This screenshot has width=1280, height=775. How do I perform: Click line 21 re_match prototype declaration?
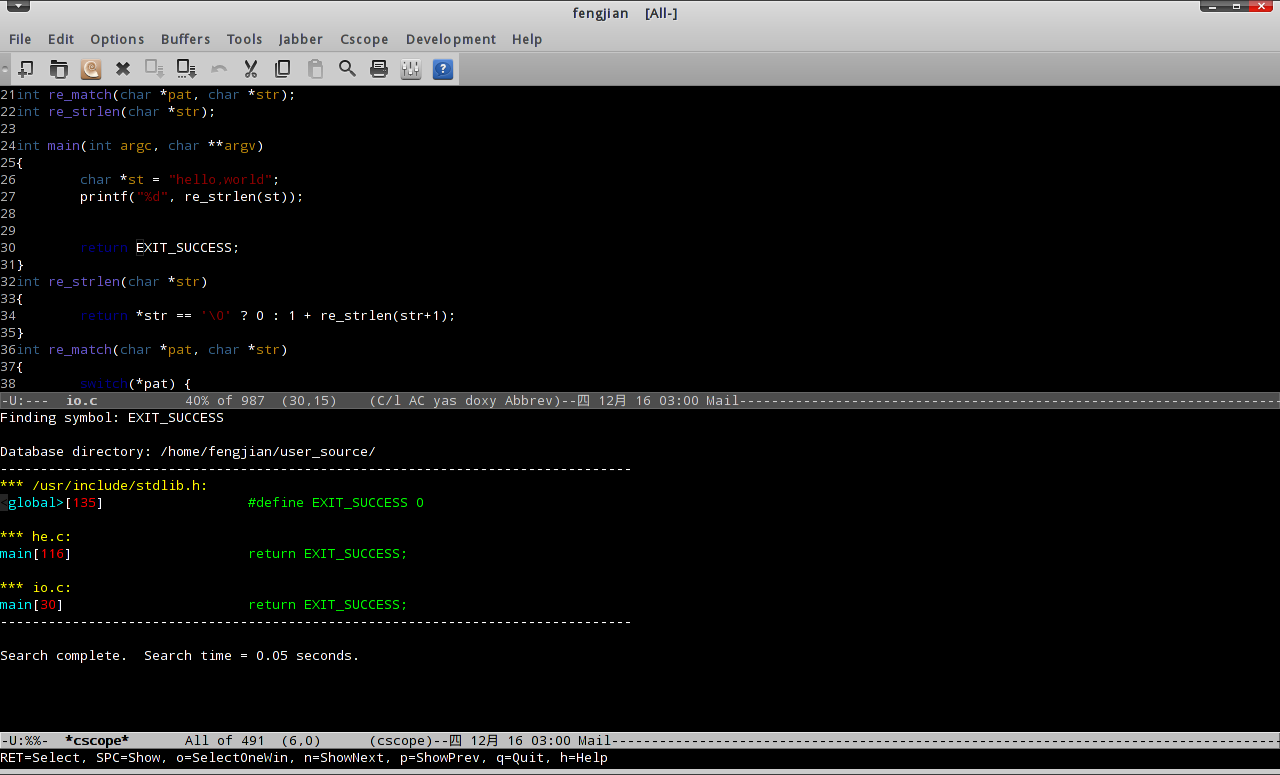(156, 94)
